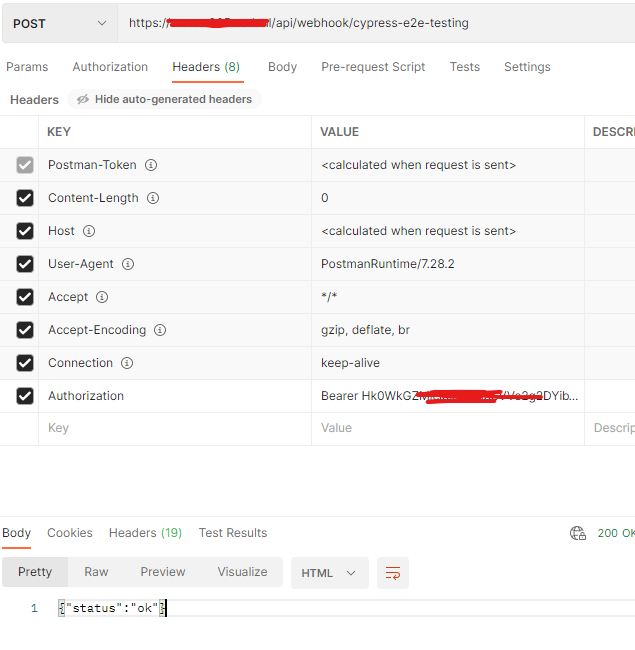Click info icon next to Postman-Token
This screenshot has width=635, height=650.
click(x=151, y=165)
